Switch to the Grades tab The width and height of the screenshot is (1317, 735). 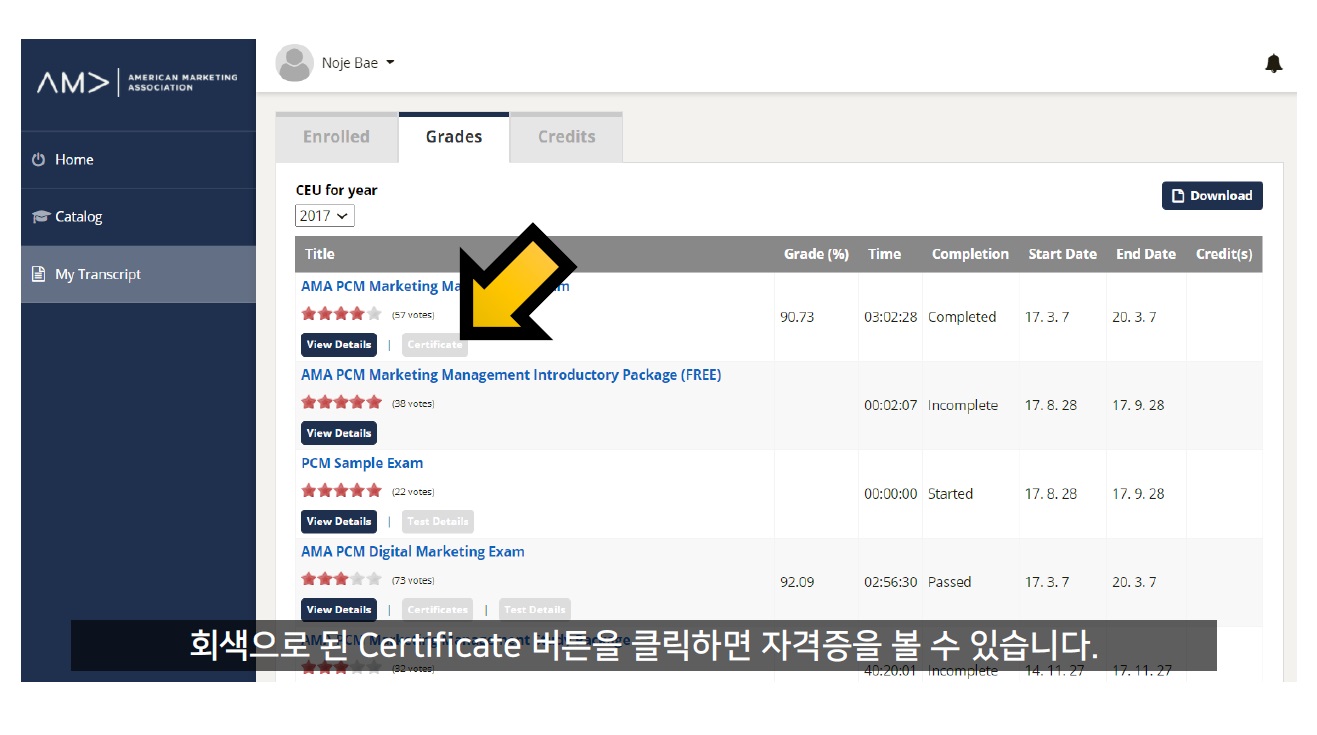click(454, 137)
